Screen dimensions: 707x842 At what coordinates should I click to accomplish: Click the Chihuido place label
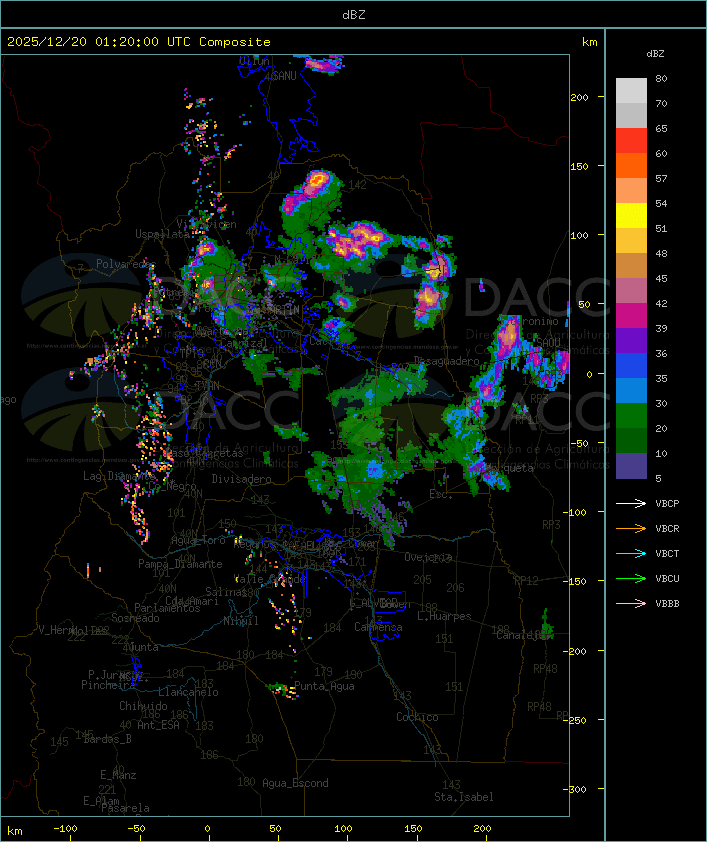[x=143, y=706]
